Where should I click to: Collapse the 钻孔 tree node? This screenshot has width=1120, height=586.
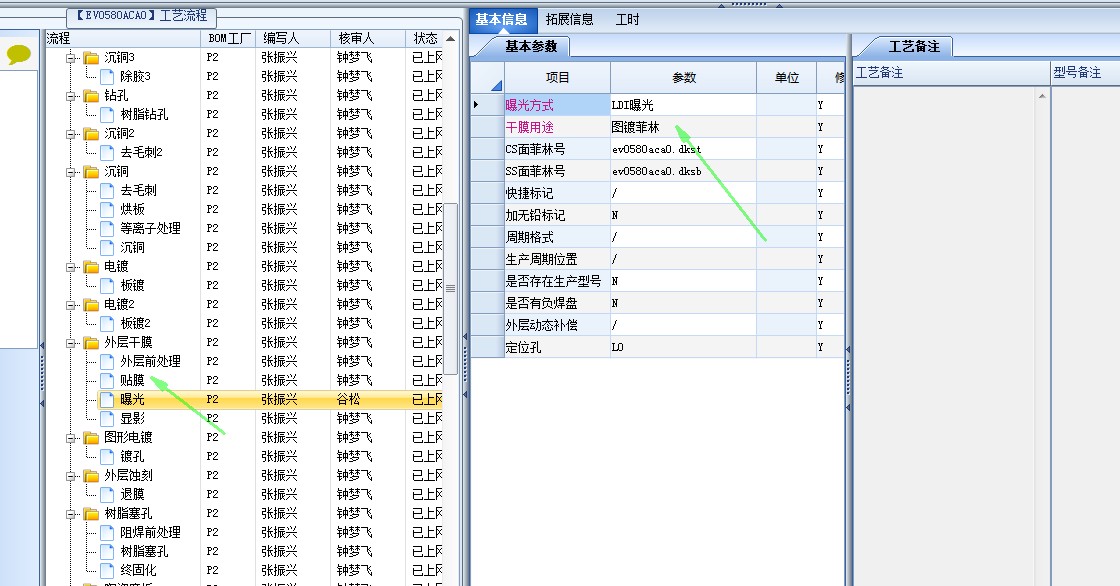[x=71, y=95]
